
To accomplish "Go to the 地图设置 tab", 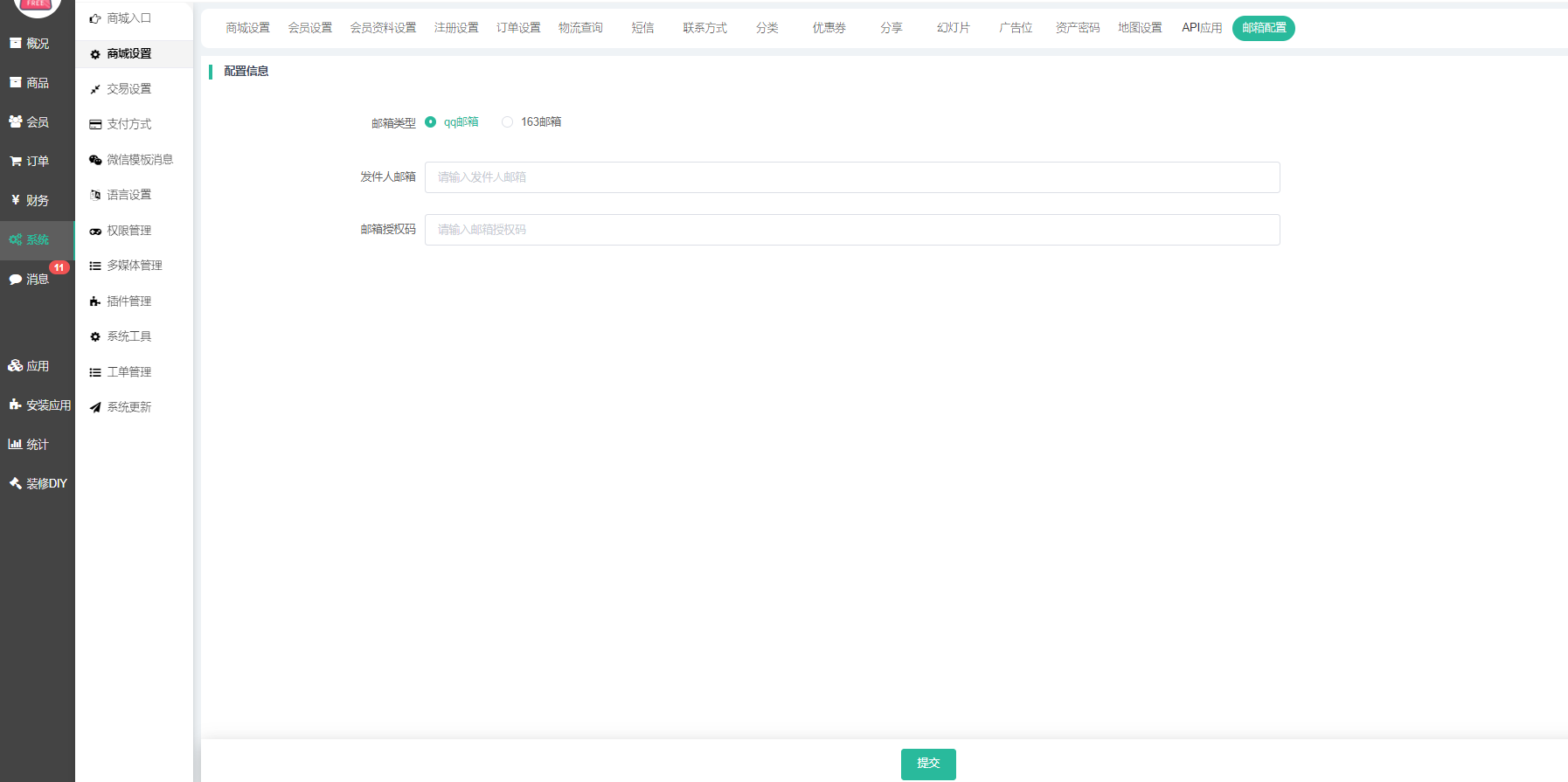I will coord(1139,28).
